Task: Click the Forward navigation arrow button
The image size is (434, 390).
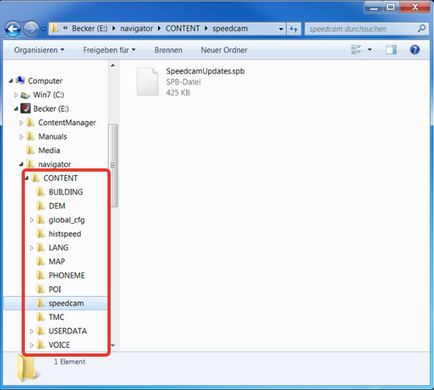Action: (31, 29)
